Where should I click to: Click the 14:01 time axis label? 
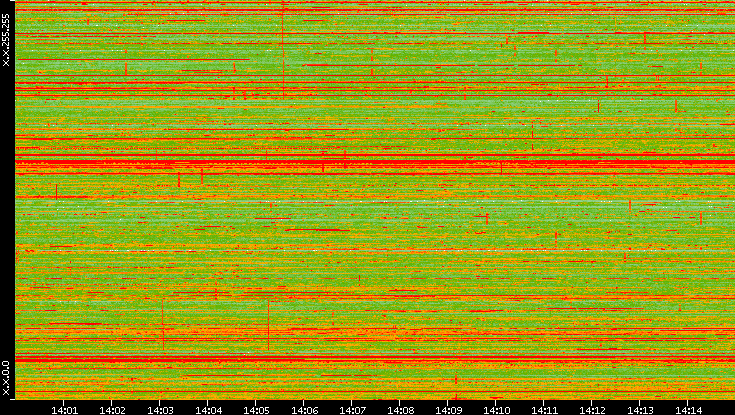tap(64, 410)
